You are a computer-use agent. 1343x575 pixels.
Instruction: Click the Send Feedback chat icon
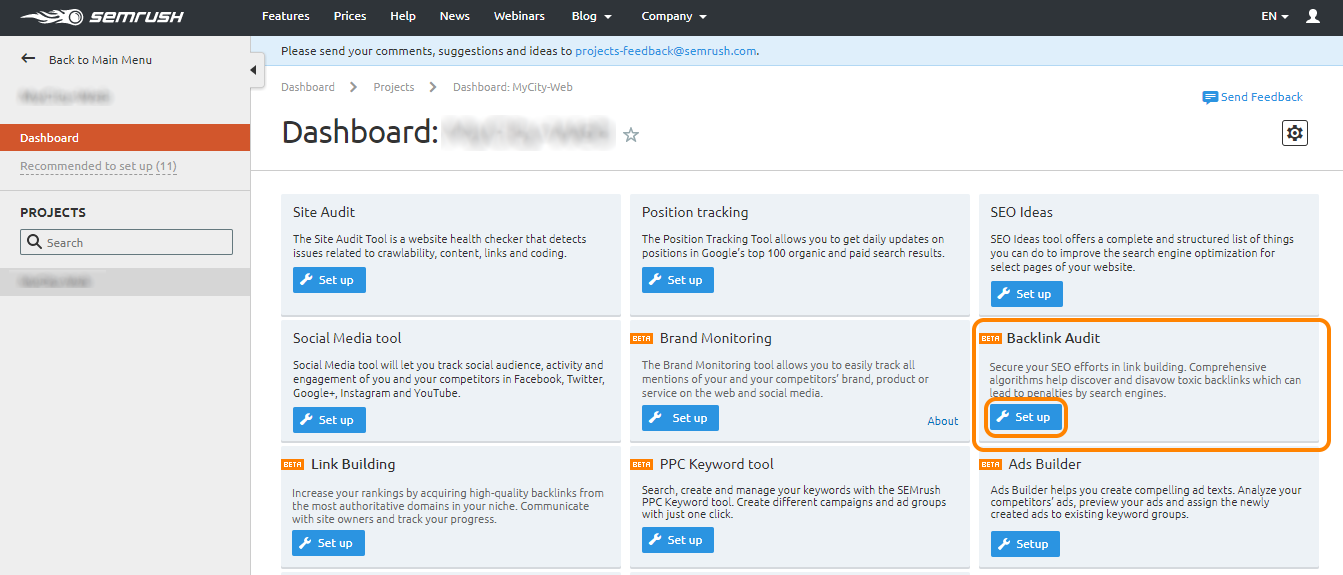[x=1210, y=97]
